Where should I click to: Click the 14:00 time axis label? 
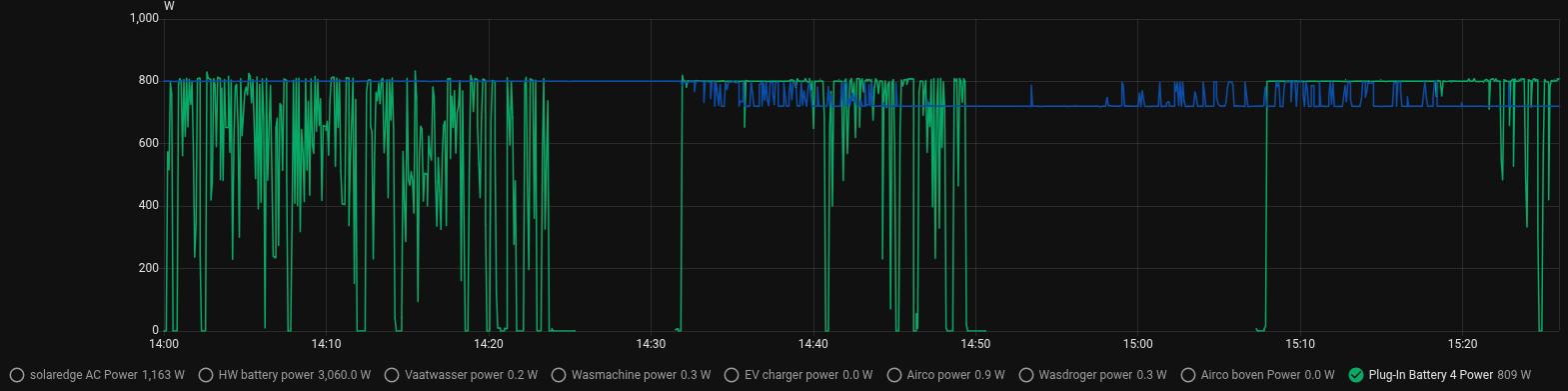click(x=164, y=344)
